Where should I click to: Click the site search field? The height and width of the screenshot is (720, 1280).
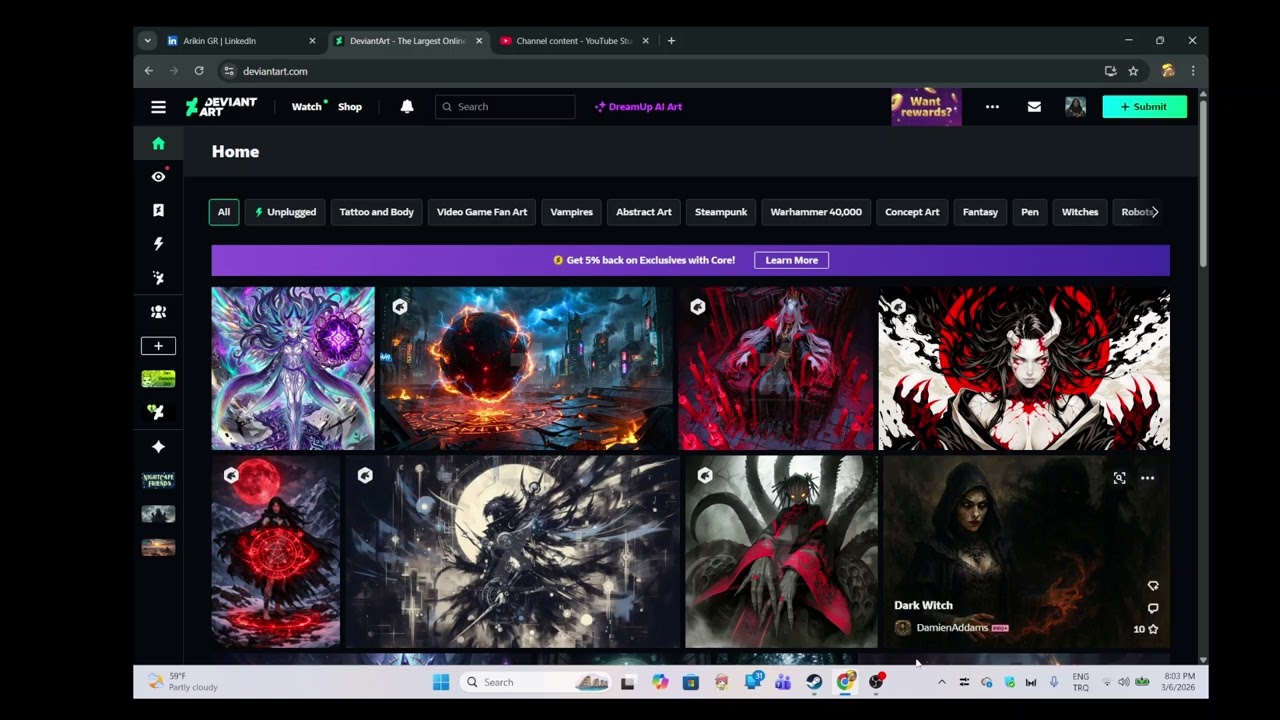[505, 107]
